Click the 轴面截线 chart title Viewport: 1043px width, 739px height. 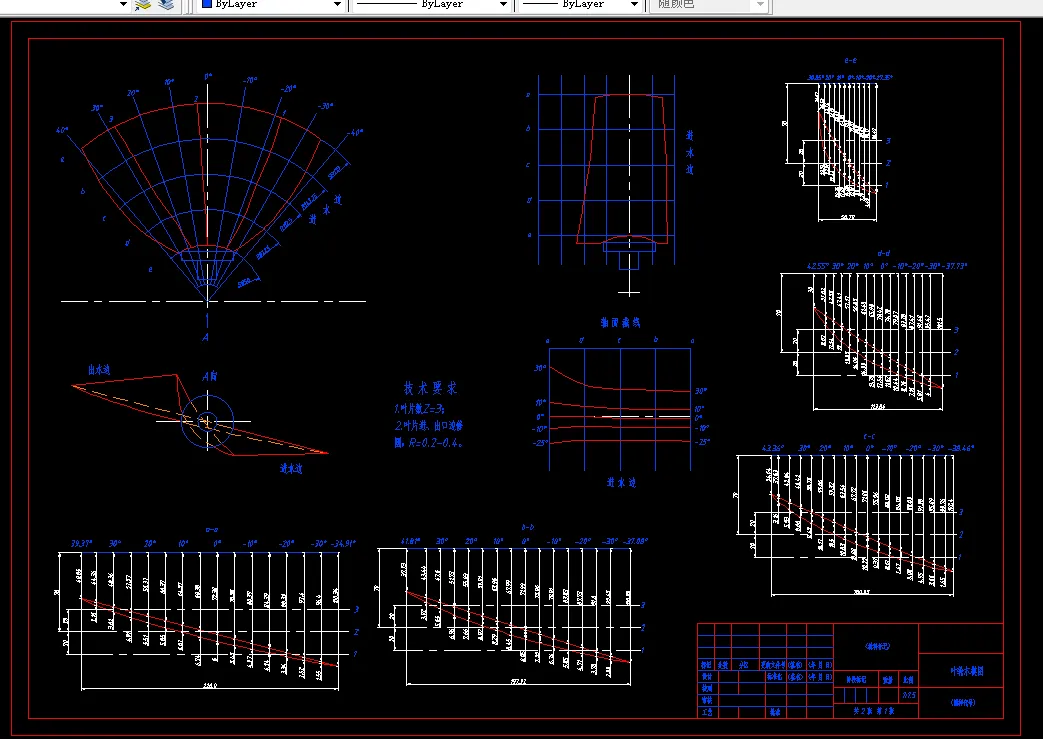pos(619,322)
